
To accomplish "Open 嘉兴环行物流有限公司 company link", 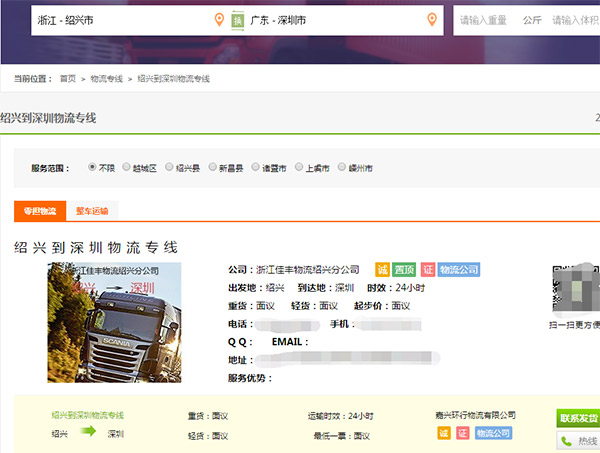I will point(475,415).
